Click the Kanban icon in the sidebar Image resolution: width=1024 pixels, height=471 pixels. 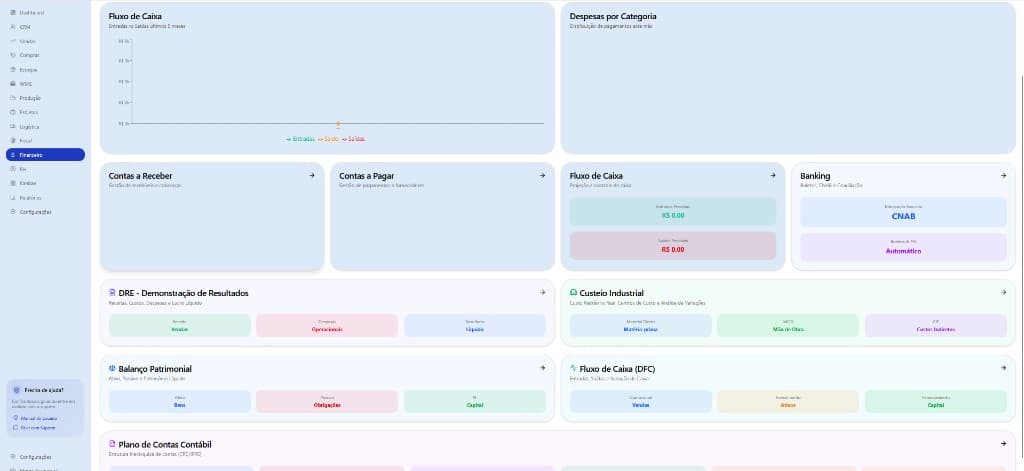[12, 183]
